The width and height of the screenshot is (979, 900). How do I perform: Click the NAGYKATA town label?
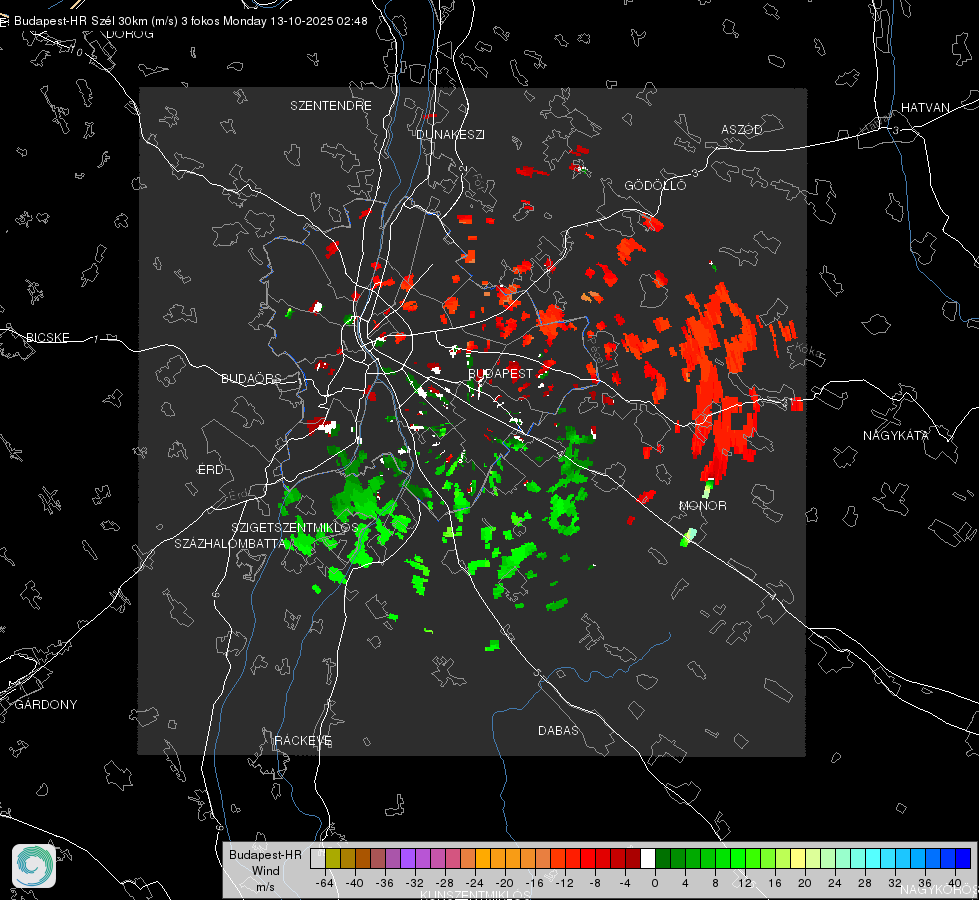pos(896,435)
